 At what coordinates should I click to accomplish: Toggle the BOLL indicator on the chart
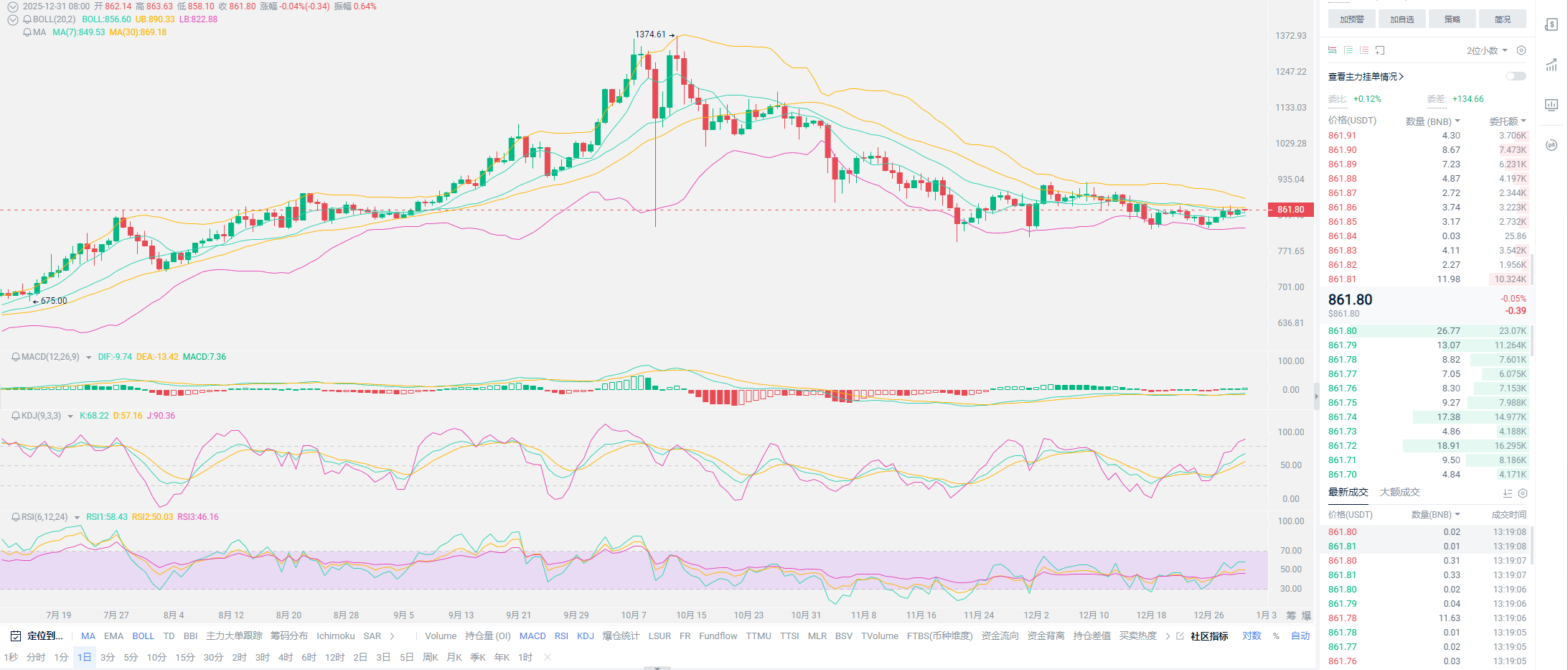click(x=143, y=636)
